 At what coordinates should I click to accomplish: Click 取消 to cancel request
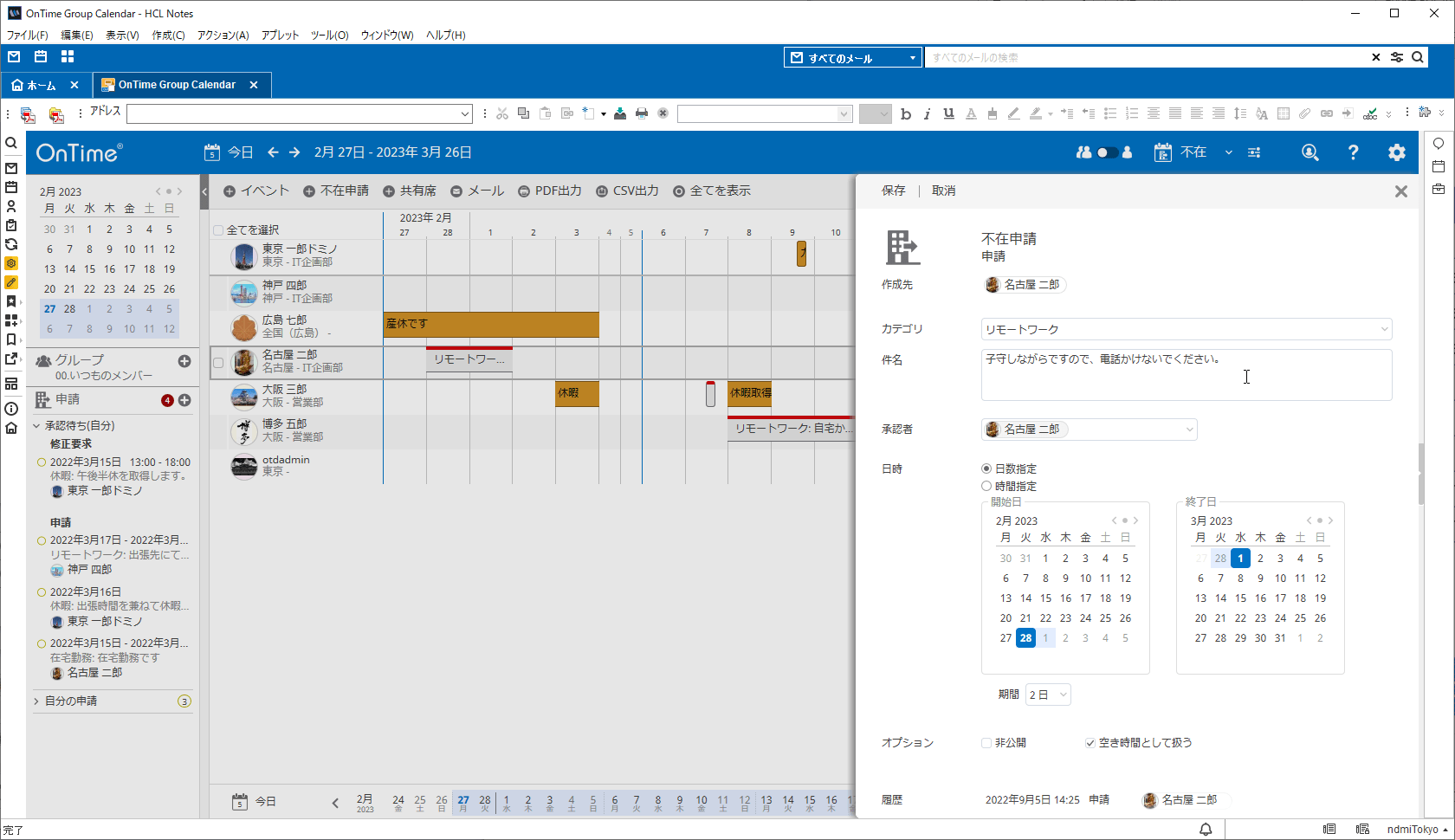click(943, 191)
